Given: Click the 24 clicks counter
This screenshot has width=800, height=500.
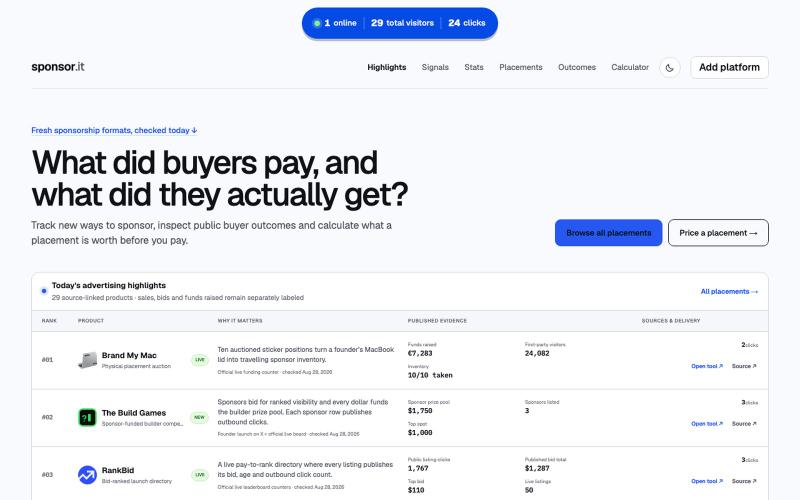Looking at the screenshot, I should 467,23.
